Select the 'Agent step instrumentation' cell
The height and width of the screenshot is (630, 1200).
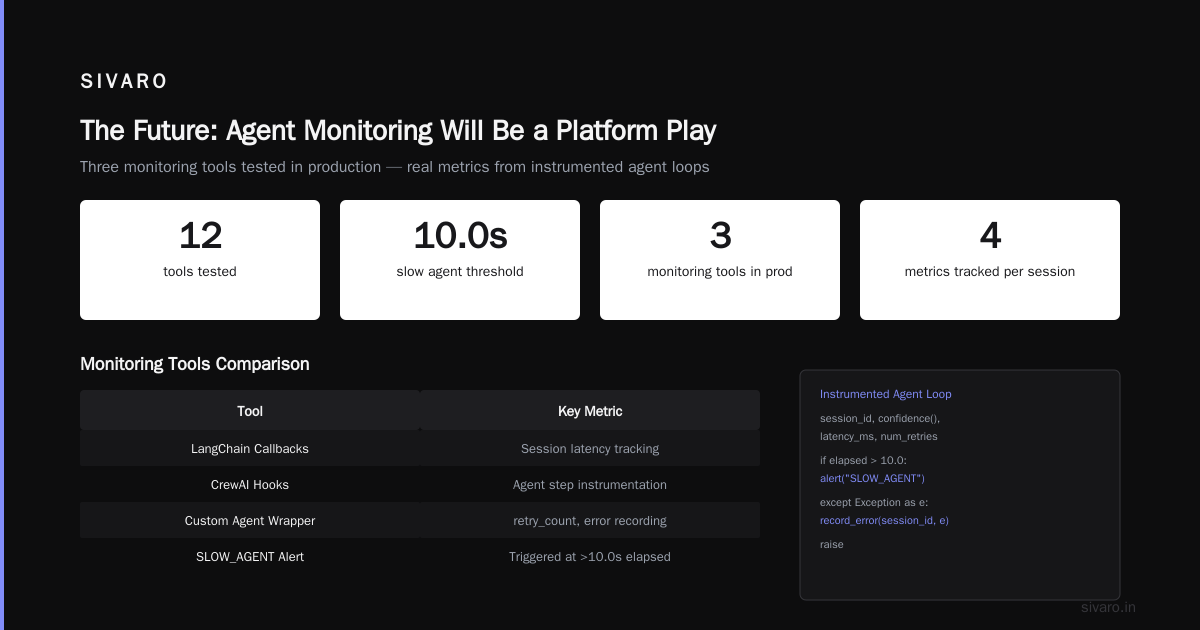point(590,485)
